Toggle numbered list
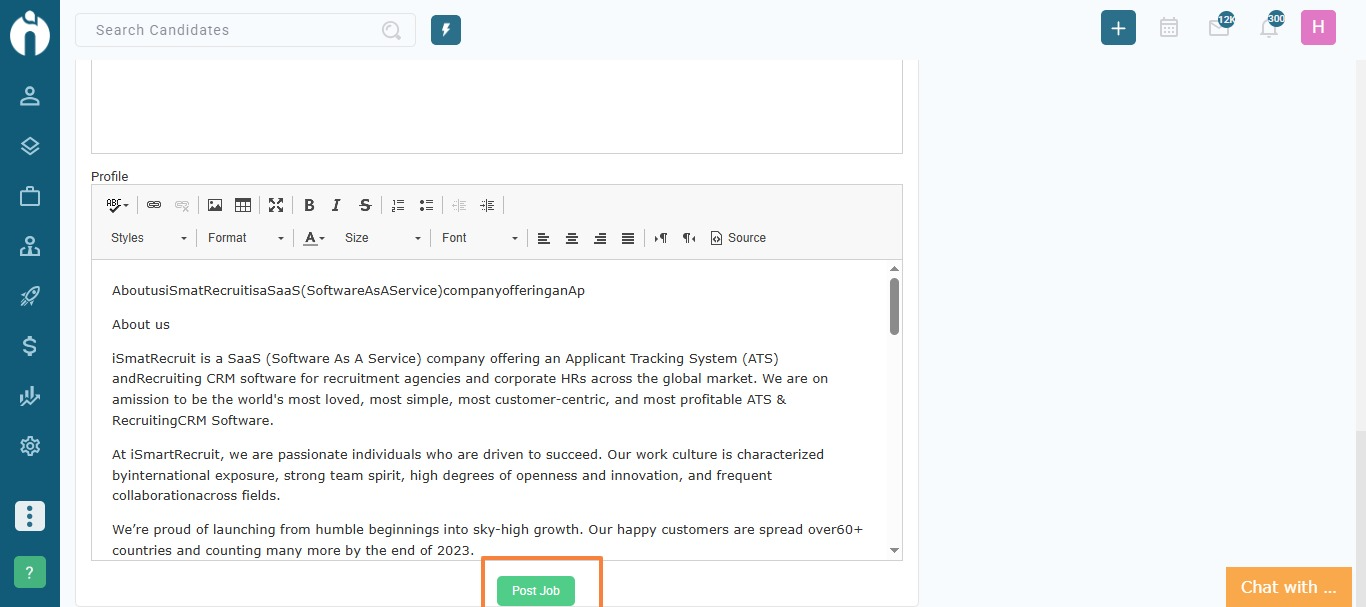Screen dimensions: 1366x607 pyautogui.click(x=398, y=205)
